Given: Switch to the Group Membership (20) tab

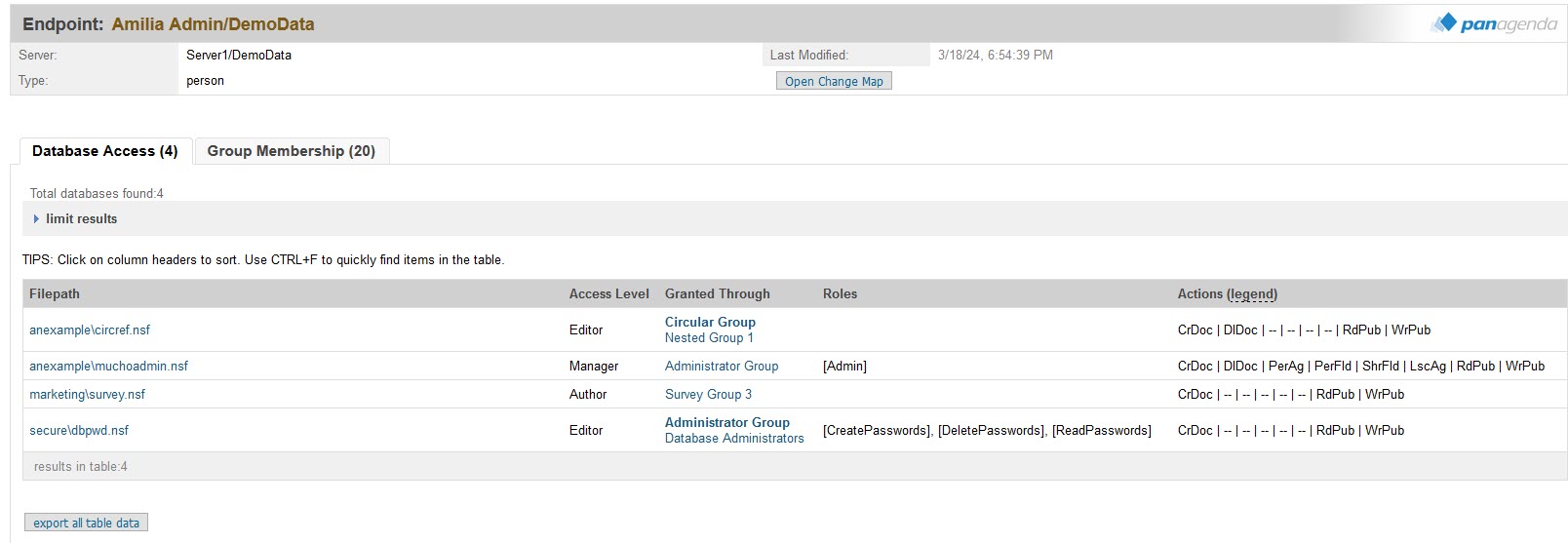Looking at the screenshot, I should point(291,151).
